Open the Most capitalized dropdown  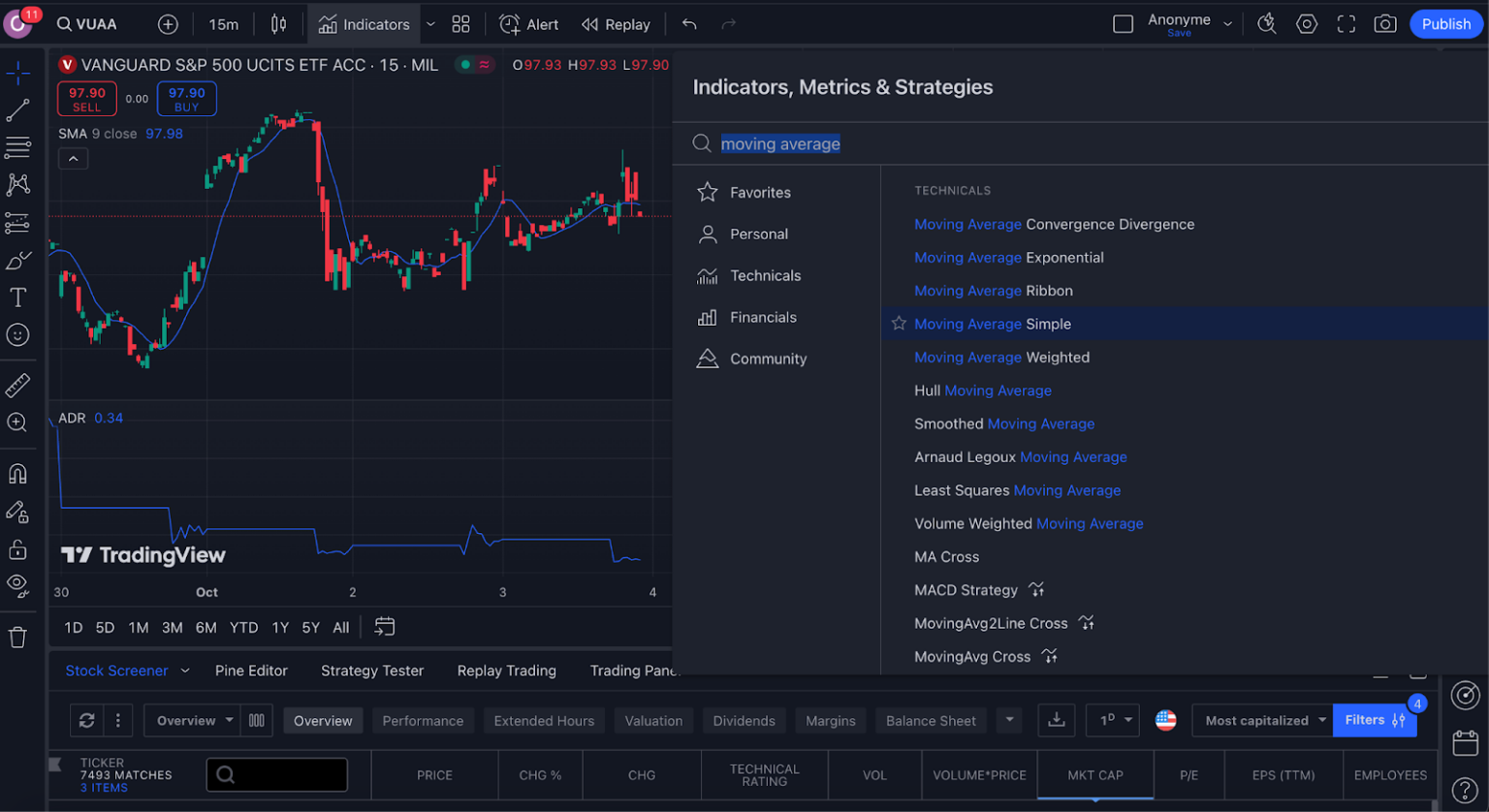[1263, 721]
